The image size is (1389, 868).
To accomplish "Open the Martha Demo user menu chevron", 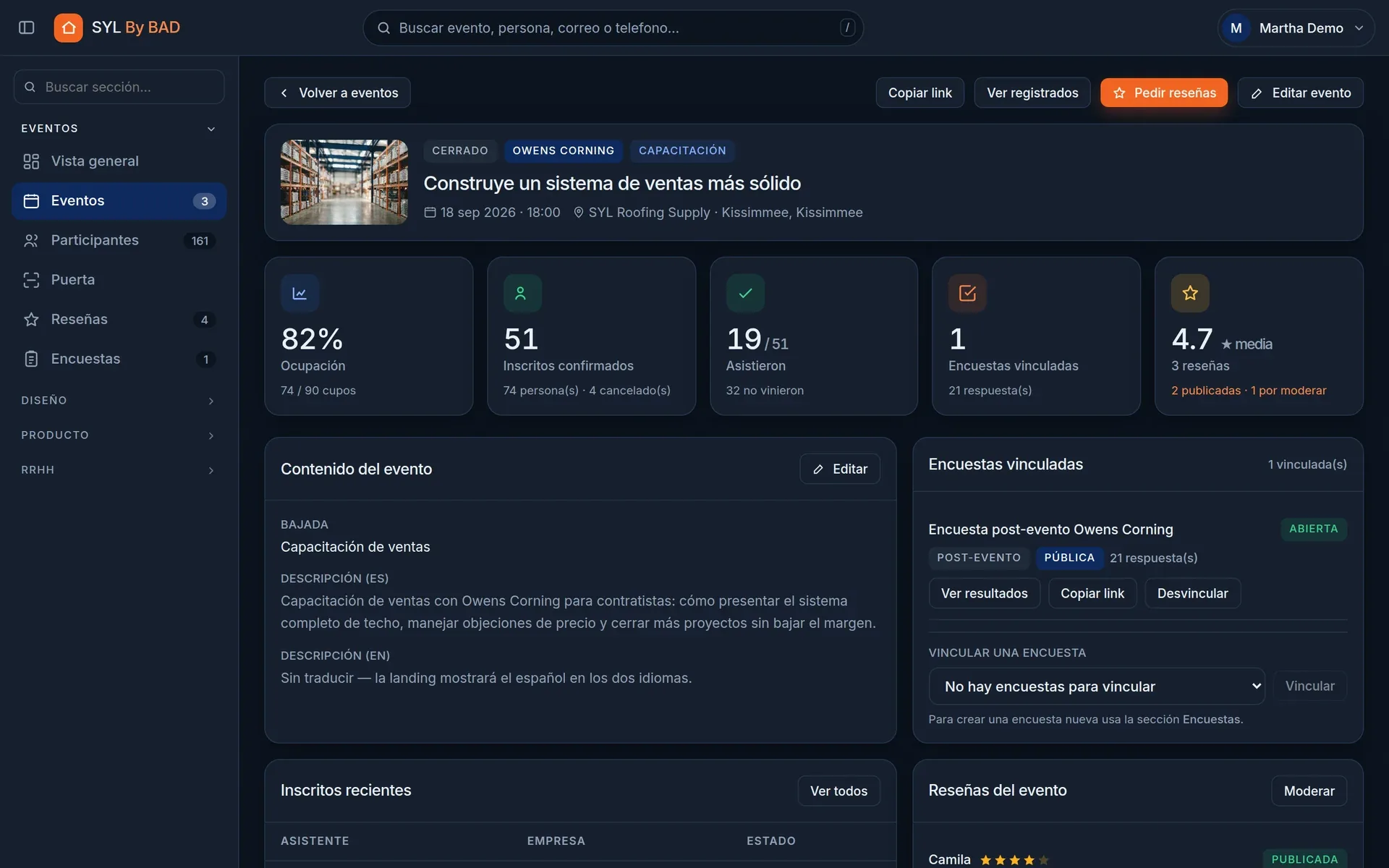I will point(1359,28).
